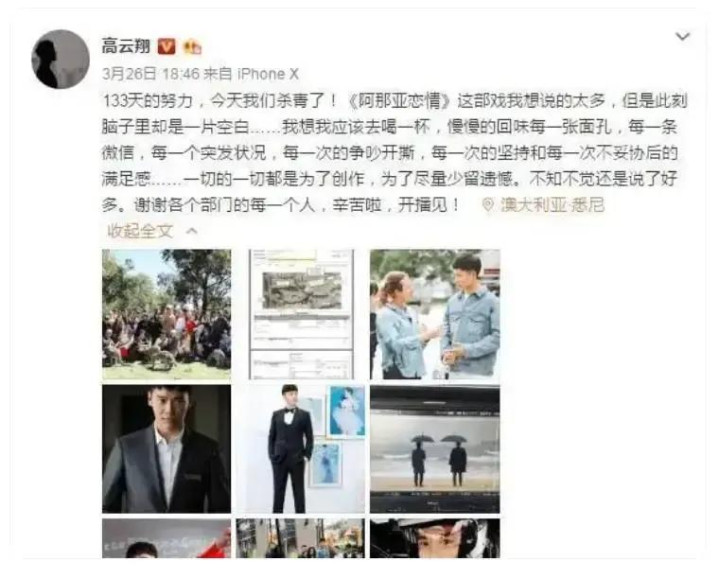
Task: Open the man in grey suit portrait
Action: pyautogui.click(x=166, y=449)
